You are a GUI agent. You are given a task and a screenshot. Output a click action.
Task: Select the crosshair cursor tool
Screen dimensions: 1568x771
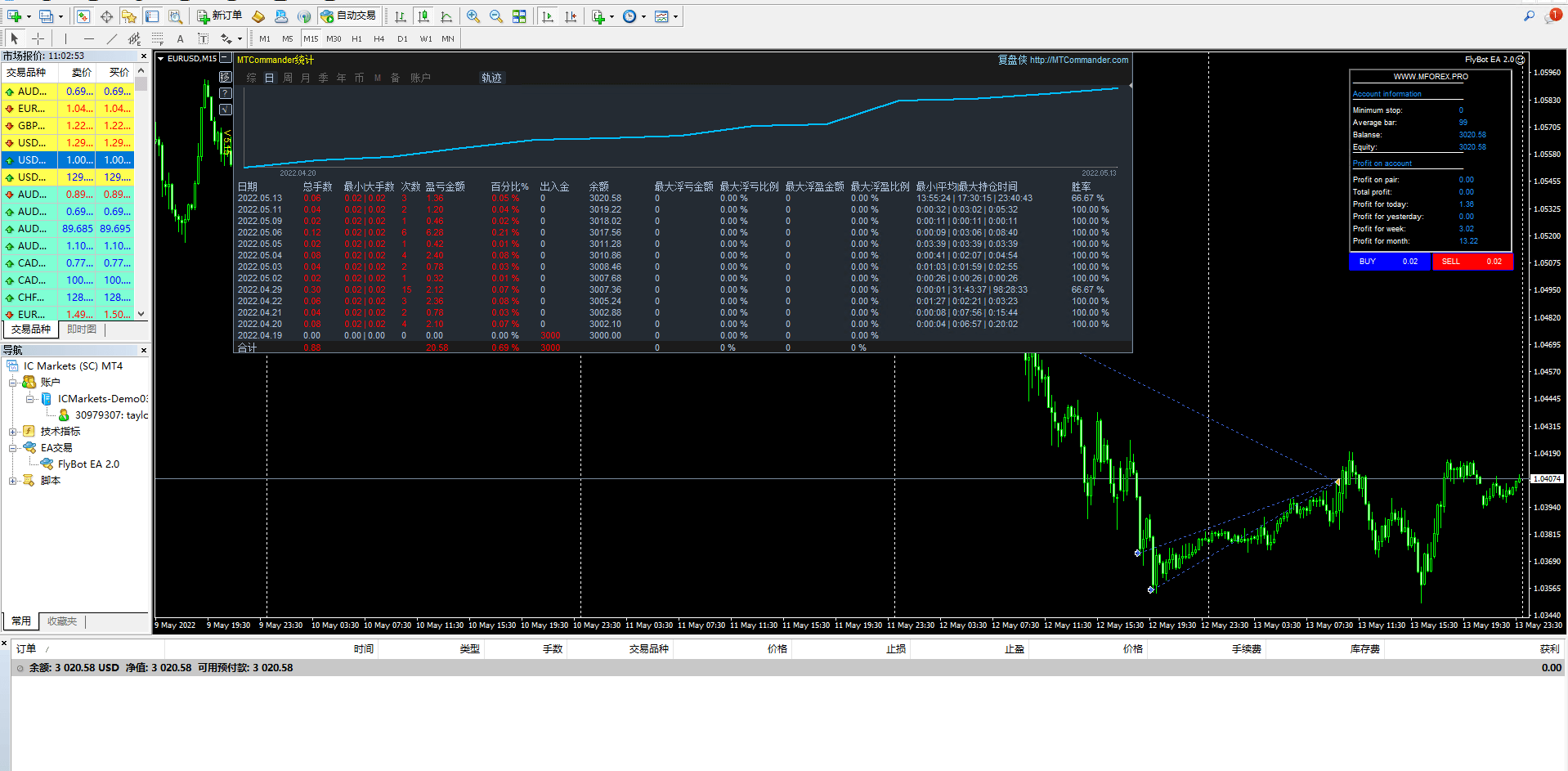[38, 38]
